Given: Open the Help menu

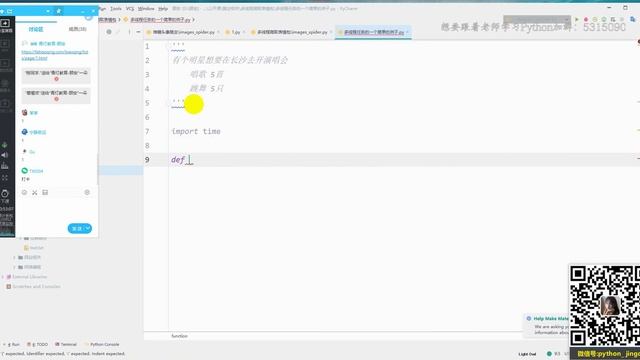Looking at the screenshot, I should click(x=163, y=9).
